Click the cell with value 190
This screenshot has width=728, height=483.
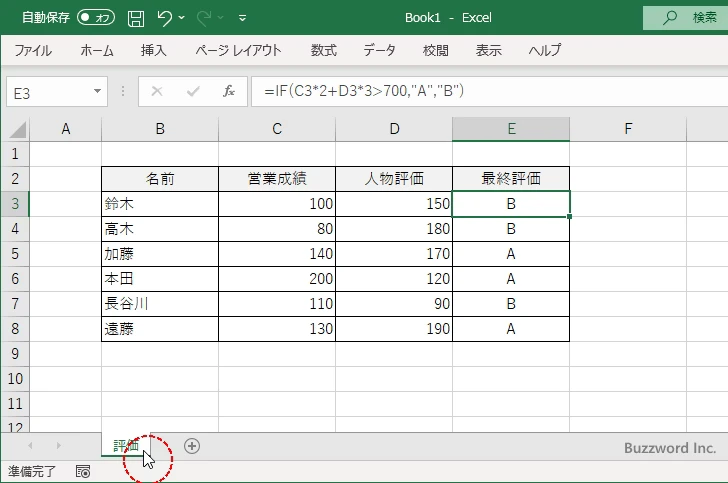[x=394, y=329]
